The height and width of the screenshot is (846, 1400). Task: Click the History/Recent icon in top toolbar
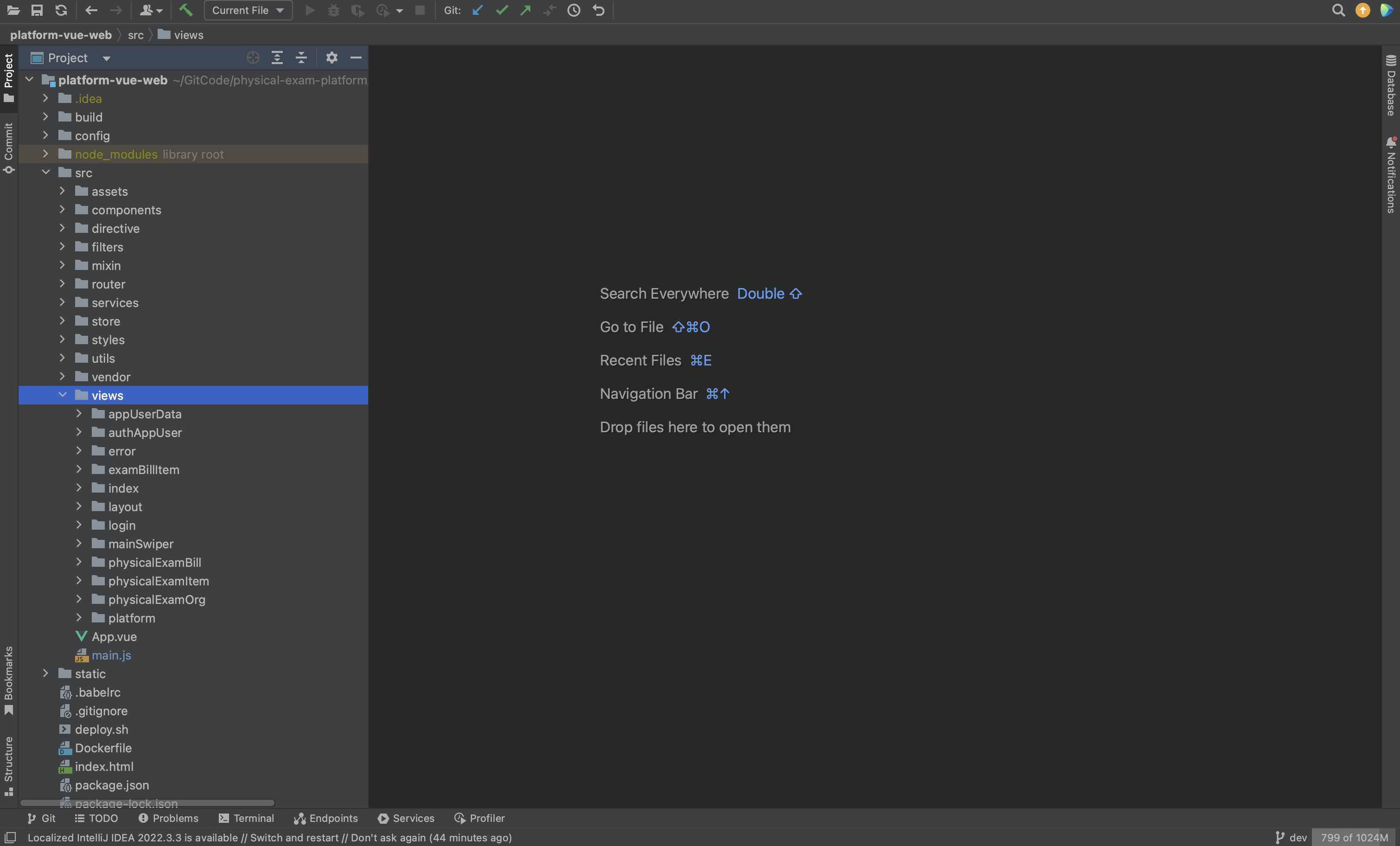(x=573, y=11)
